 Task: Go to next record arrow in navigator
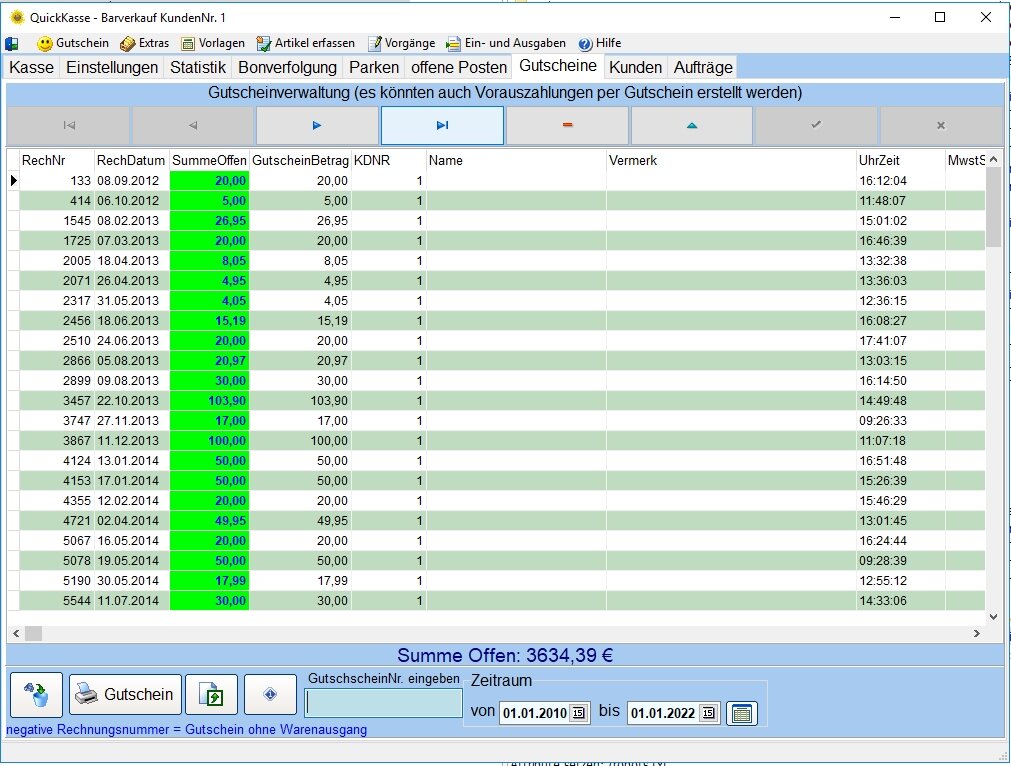click(317, 126)
